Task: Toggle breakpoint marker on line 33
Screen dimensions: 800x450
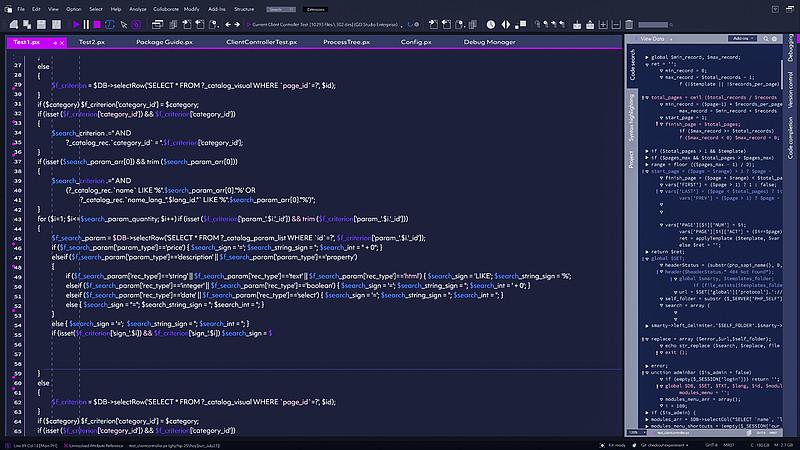Action: pyautogui.click(x=14, y=122)
